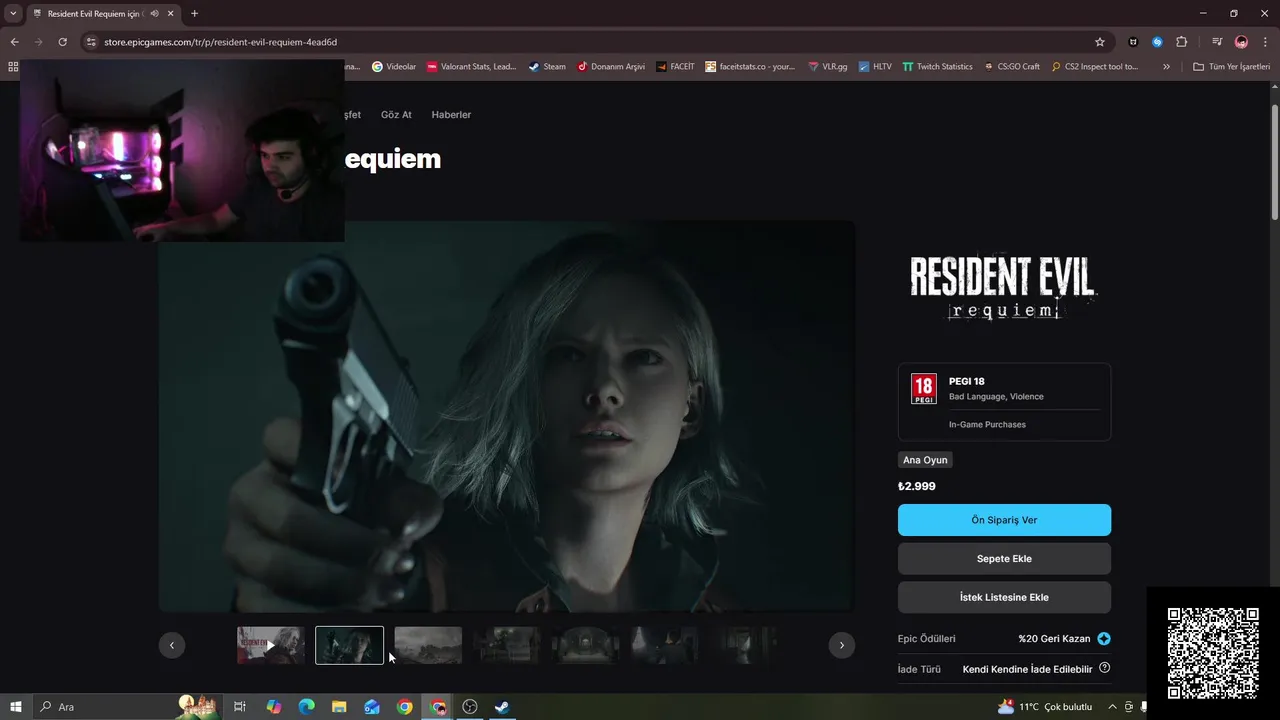
Task: Mute the tab audio speaker icon
Action: coord(155,14)
